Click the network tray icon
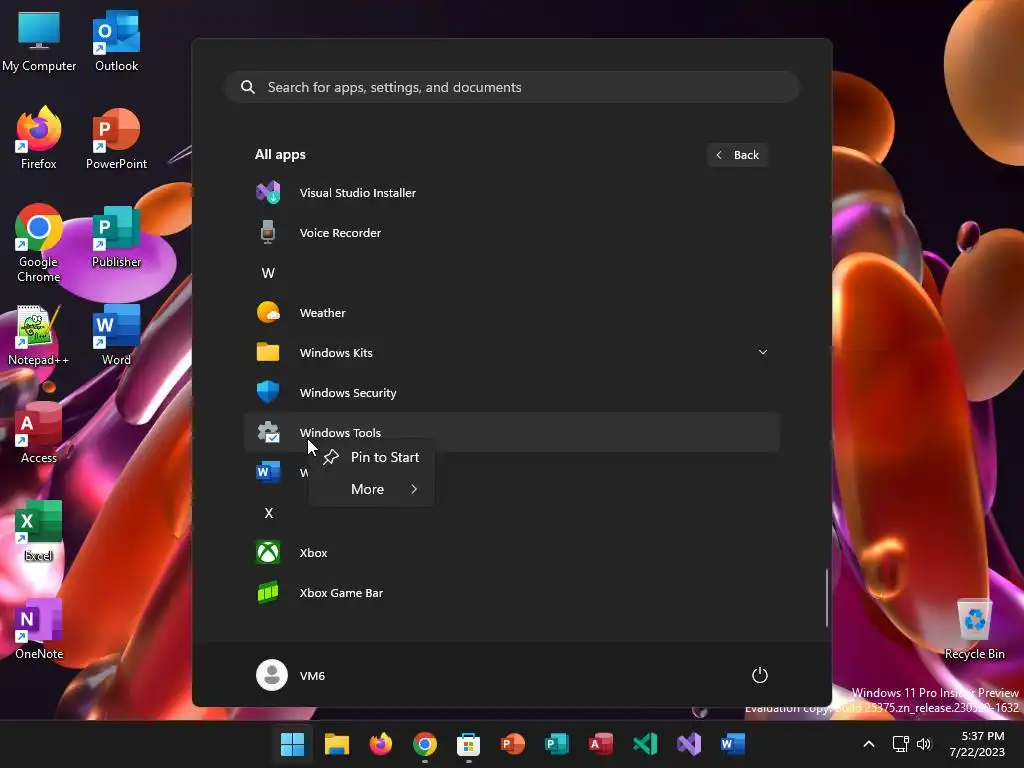Image resolution: width=1024 pixels, height=768 pixels. point(901,744)
